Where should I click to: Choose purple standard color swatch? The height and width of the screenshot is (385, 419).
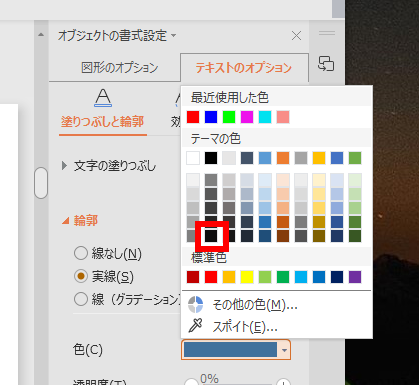tap(355, 277)
